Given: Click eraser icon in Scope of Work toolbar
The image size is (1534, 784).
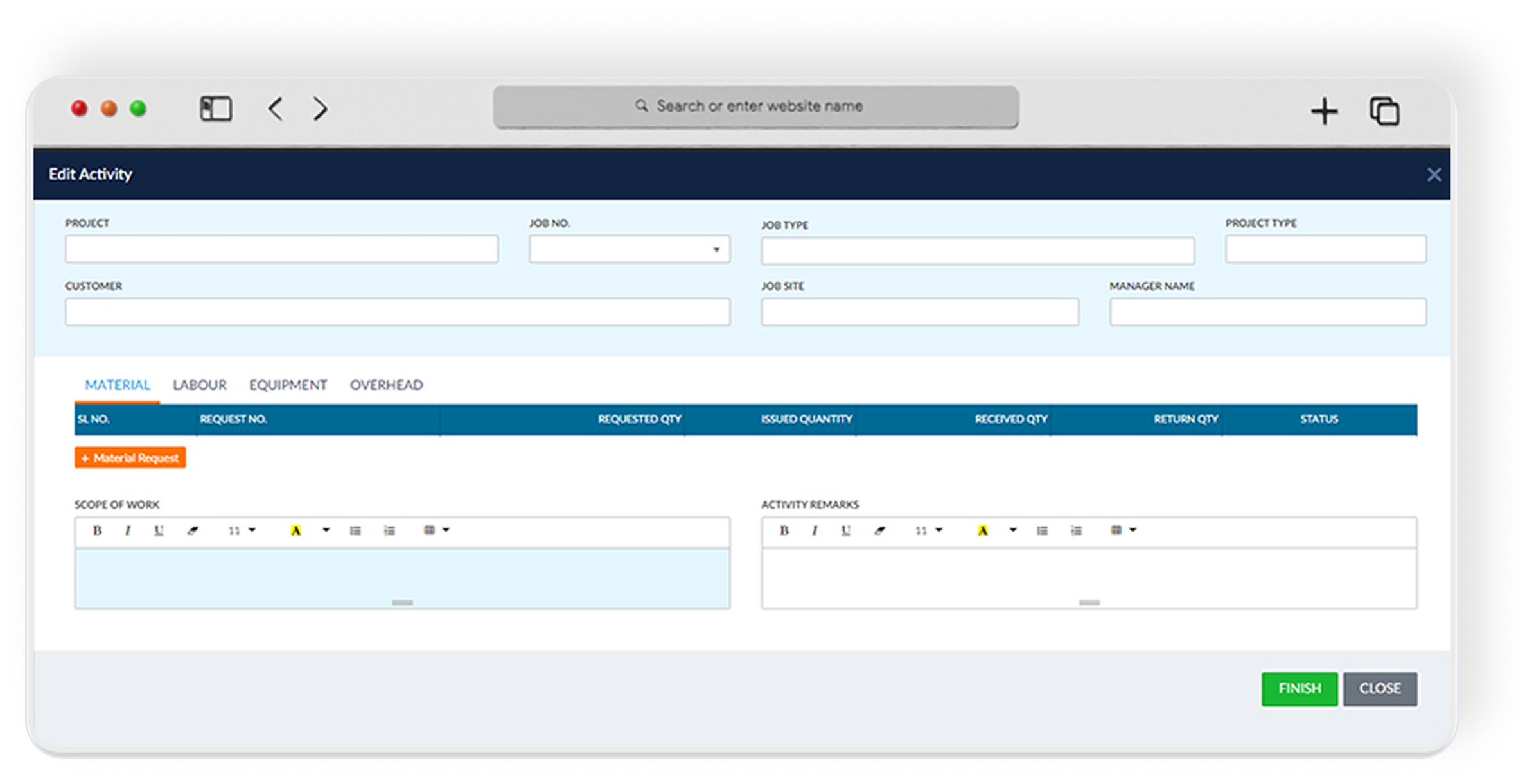Looking at the screenshot, I should [193, 530].
